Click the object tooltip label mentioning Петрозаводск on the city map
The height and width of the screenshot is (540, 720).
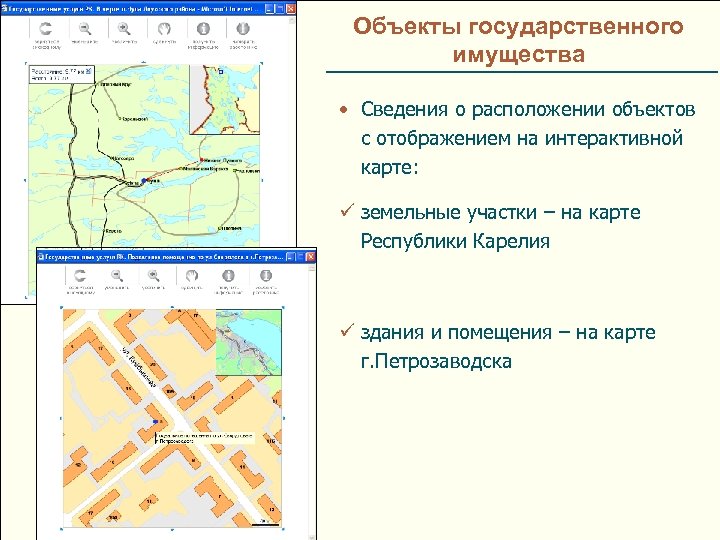[x=205, y=438]
